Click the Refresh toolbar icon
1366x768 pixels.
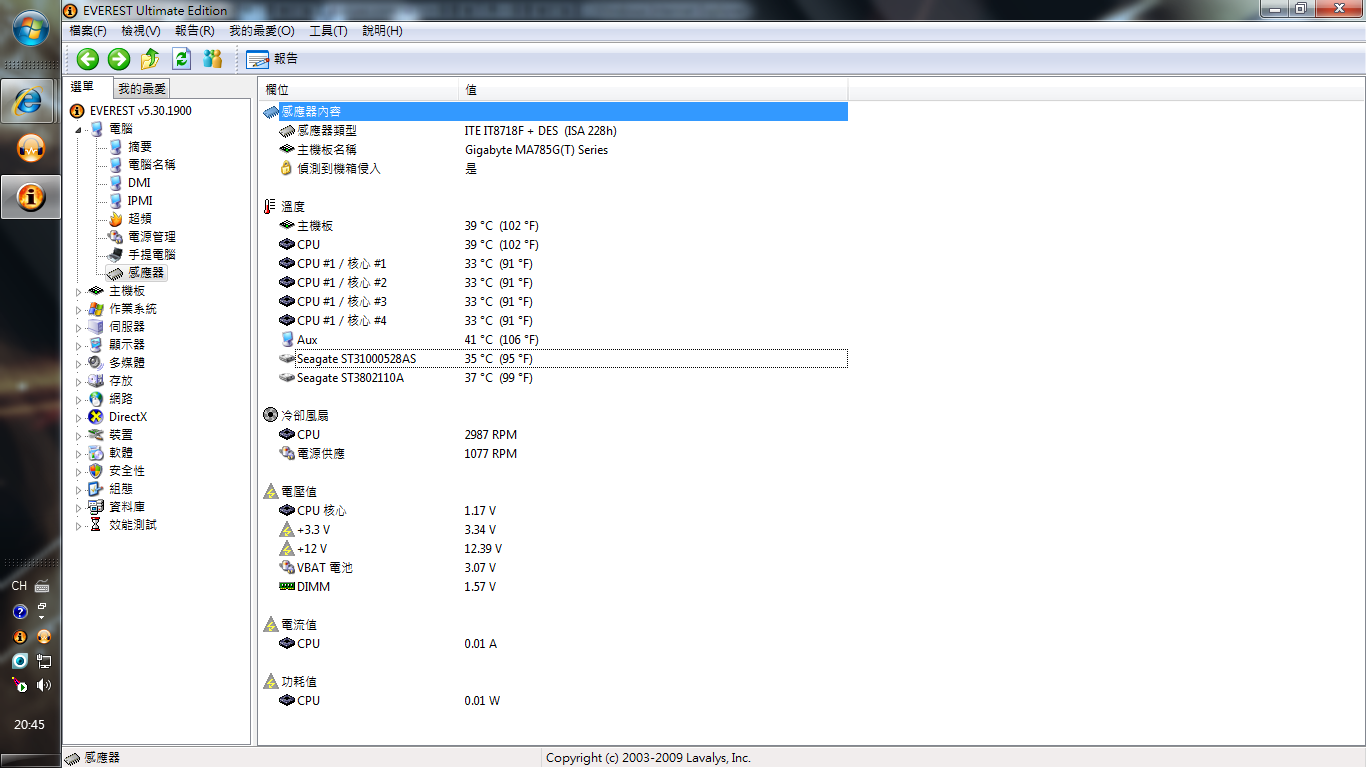pos(182,59)
